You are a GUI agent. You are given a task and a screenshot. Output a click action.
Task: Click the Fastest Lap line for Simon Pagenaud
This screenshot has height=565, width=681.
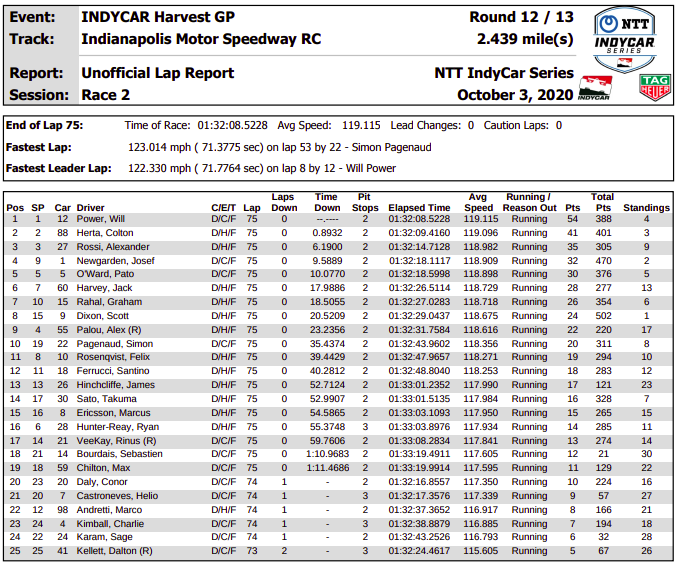[x=279, y=148]
